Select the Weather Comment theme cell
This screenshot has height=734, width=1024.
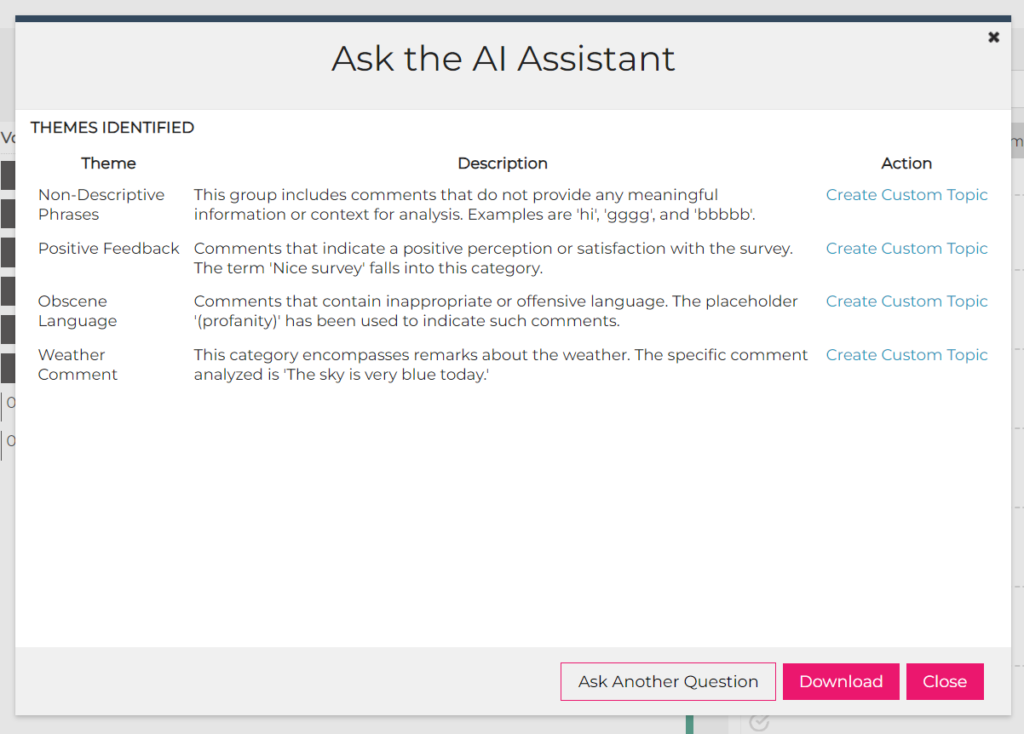tap(78, 364)
